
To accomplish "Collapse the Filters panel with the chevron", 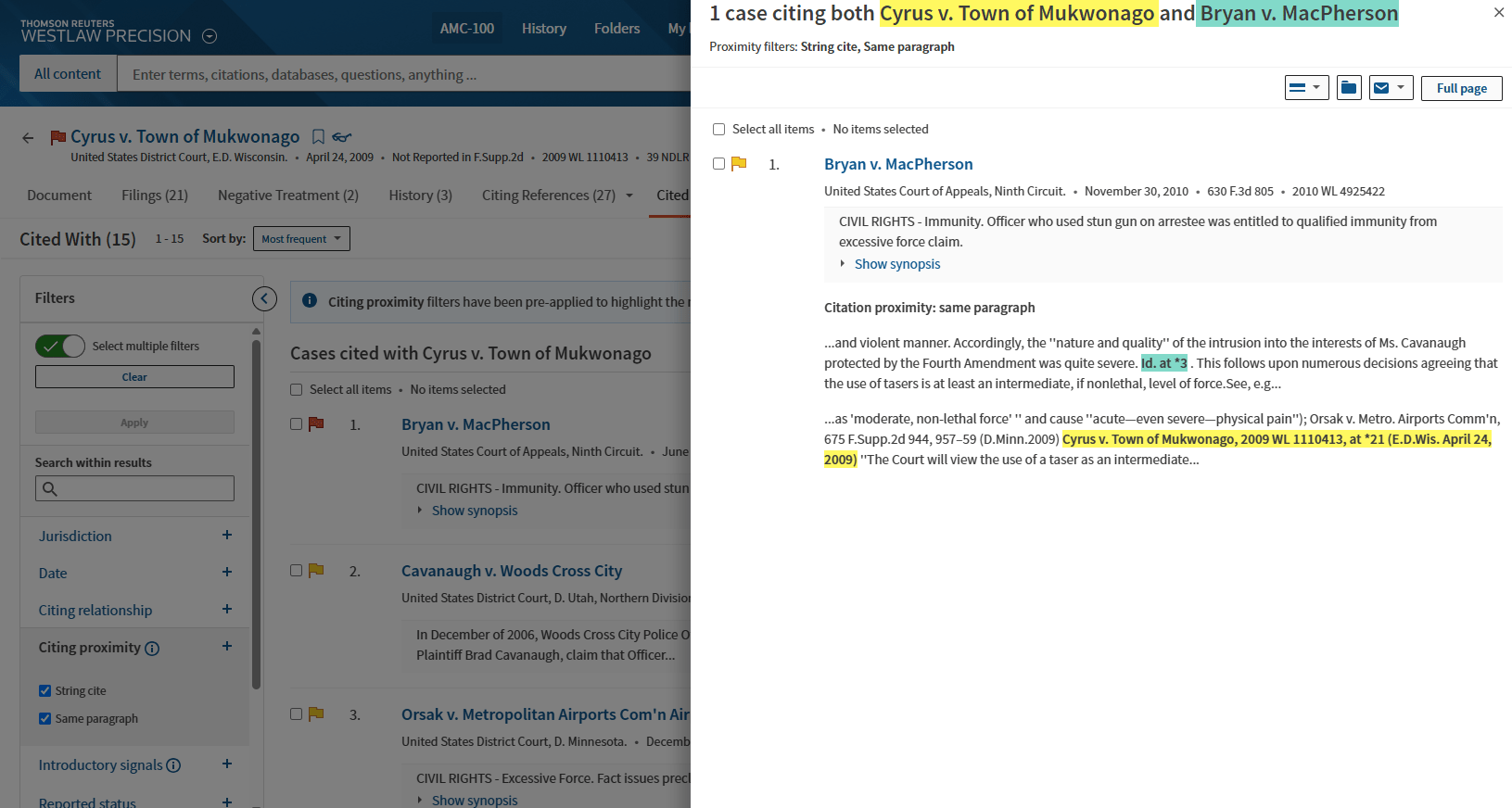I will click(264, 298).
